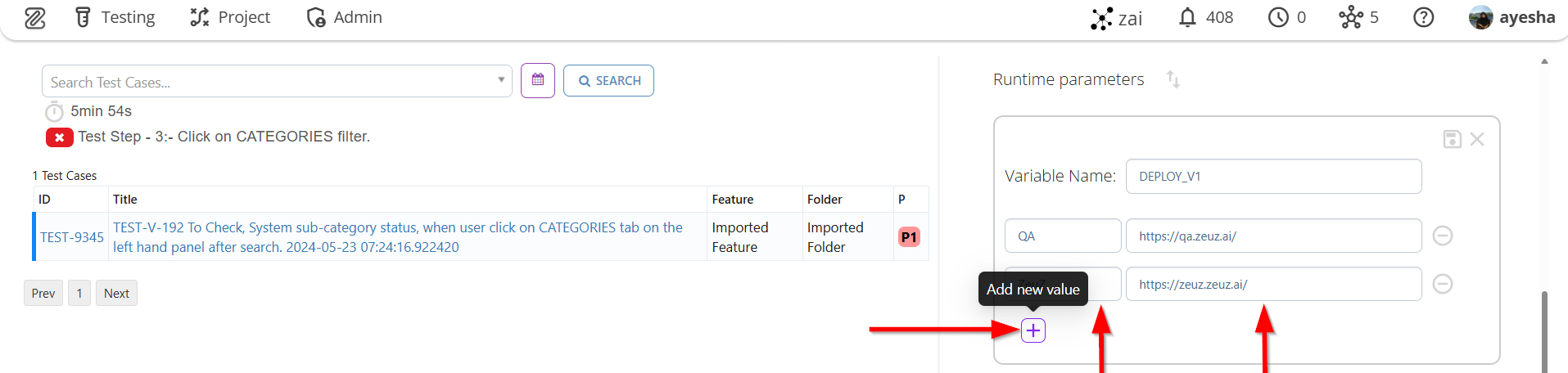Click the Next pagination button
Image resolution: width=1568 pixels, height=373 pixels.
pyautogui.click(x=116, y=293)
